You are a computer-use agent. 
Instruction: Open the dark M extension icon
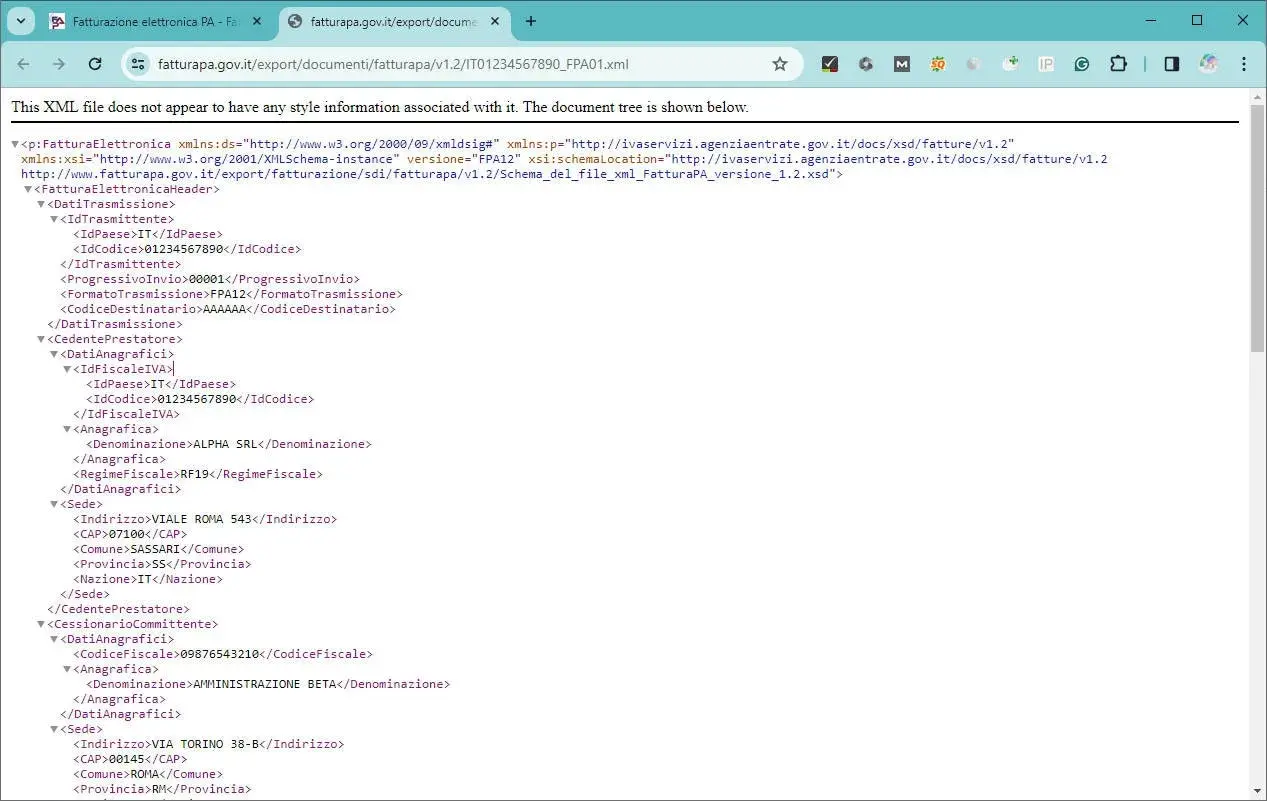(x=902, y=64)
